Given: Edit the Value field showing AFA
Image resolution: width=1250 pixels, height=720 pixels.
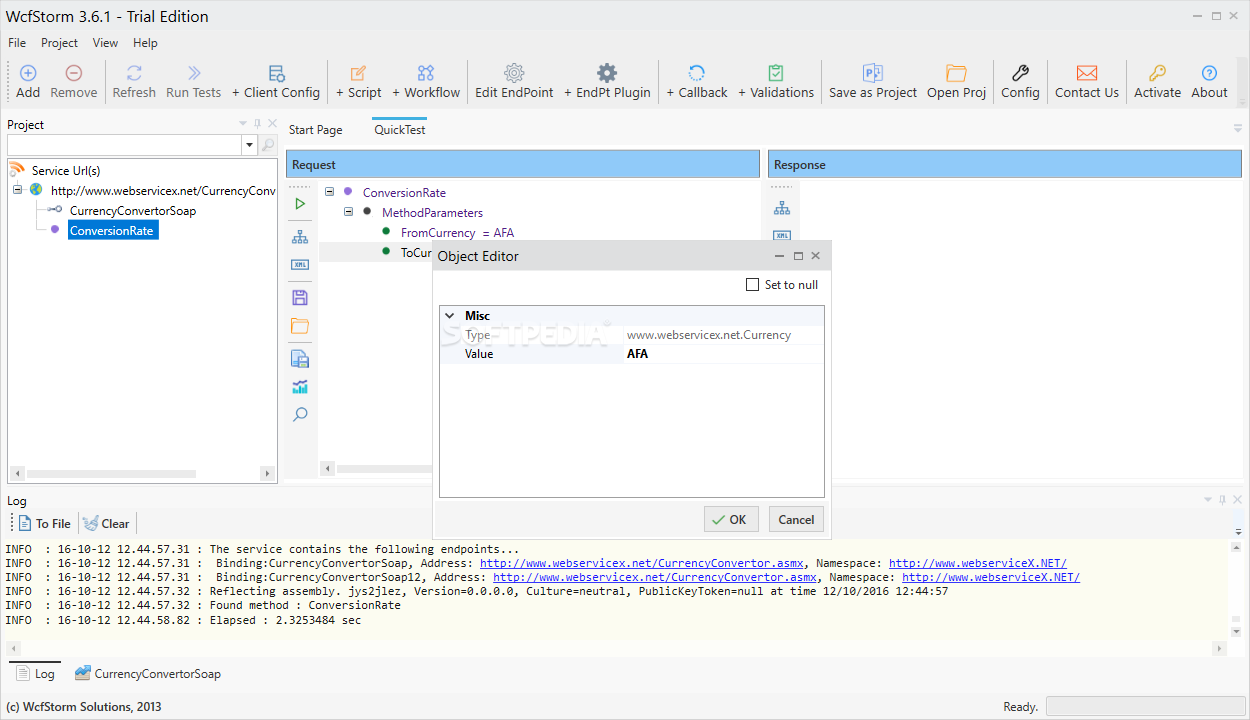Looking at the screenshot, I should coord(723,354).
